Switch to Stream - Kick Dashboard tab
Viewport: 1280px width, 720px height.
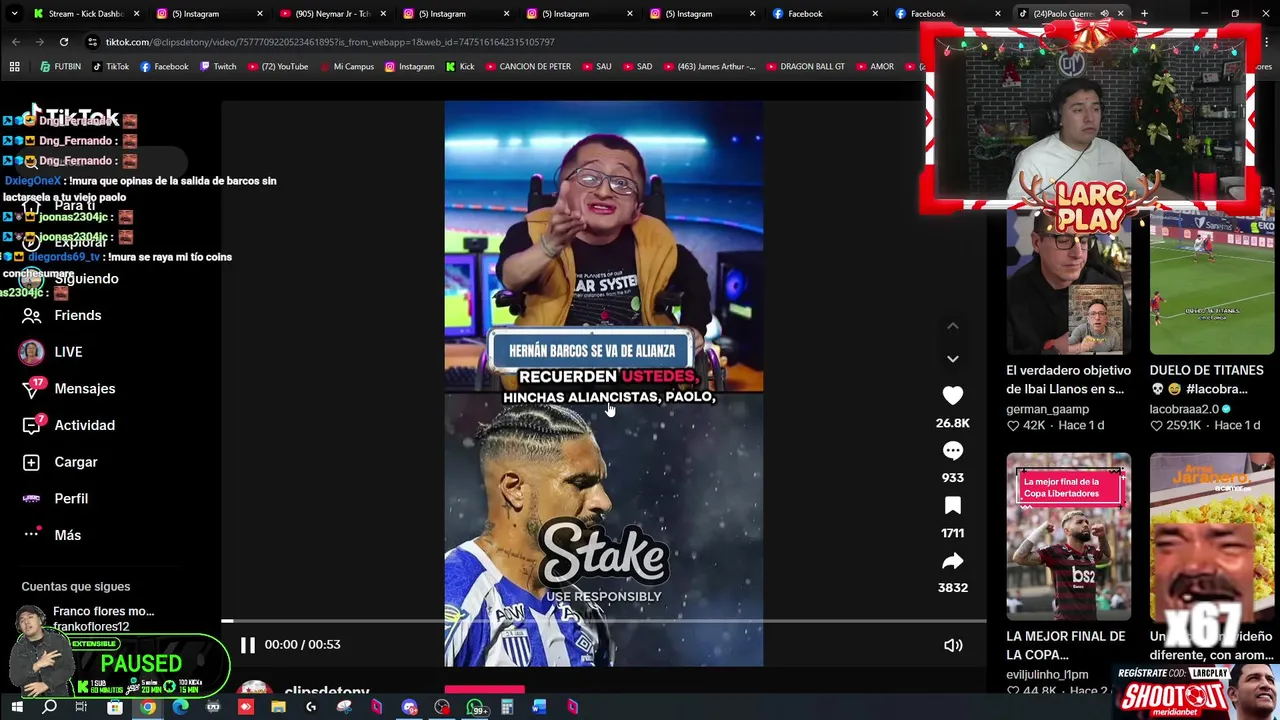(x=85, y=14)
